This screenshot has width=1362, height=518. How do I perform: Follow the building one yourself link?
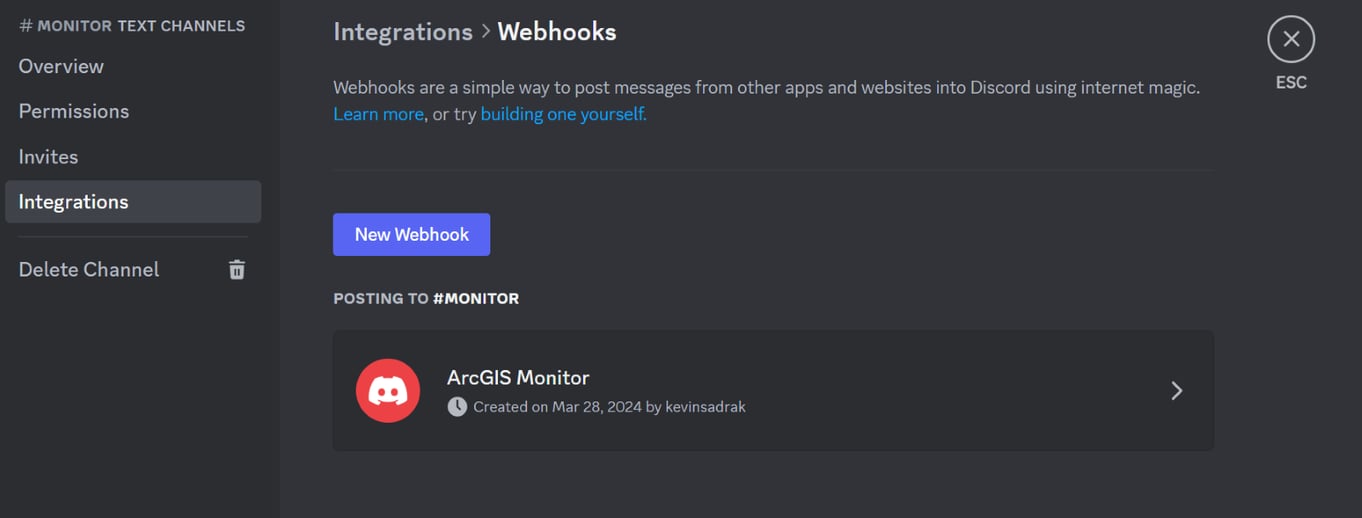point(563,114)
